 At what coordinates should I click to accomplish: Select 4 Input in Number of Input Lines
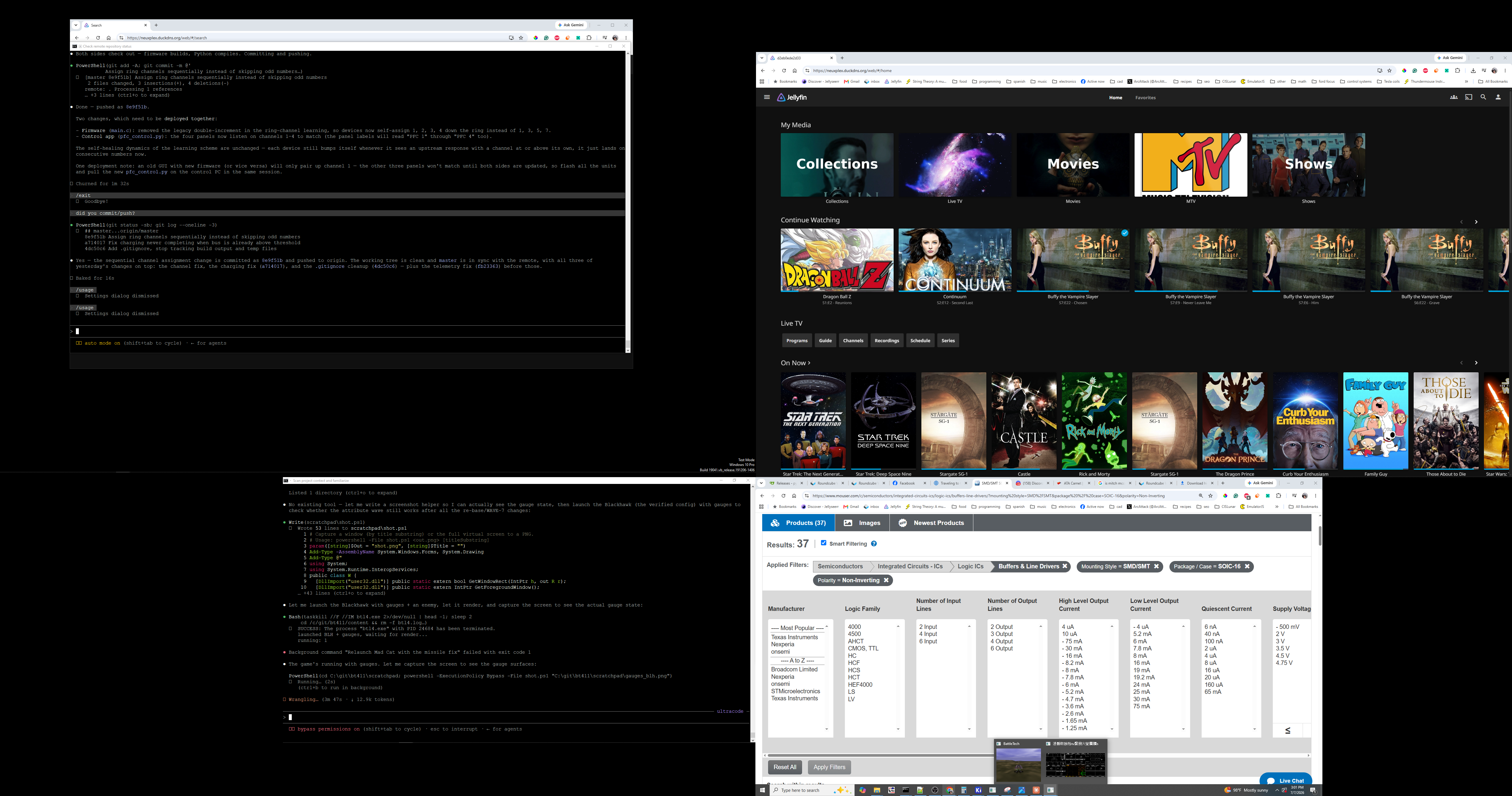click(x=928, y=634)
